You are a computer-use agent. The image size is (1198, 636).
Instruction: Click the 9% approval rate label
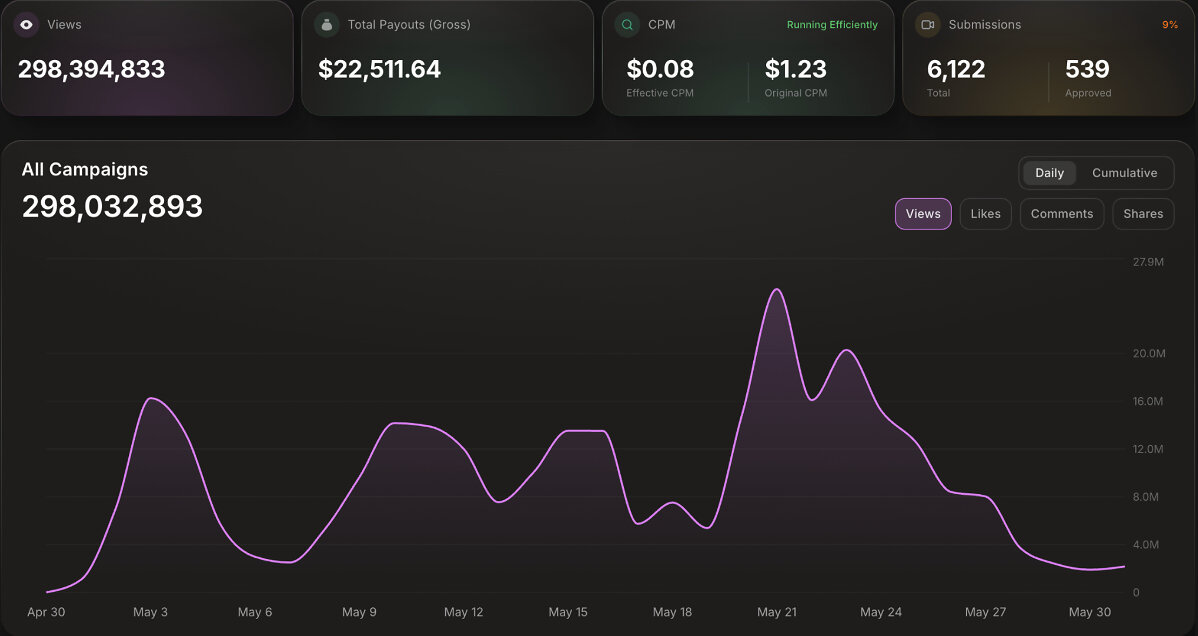coord(1170,24)
